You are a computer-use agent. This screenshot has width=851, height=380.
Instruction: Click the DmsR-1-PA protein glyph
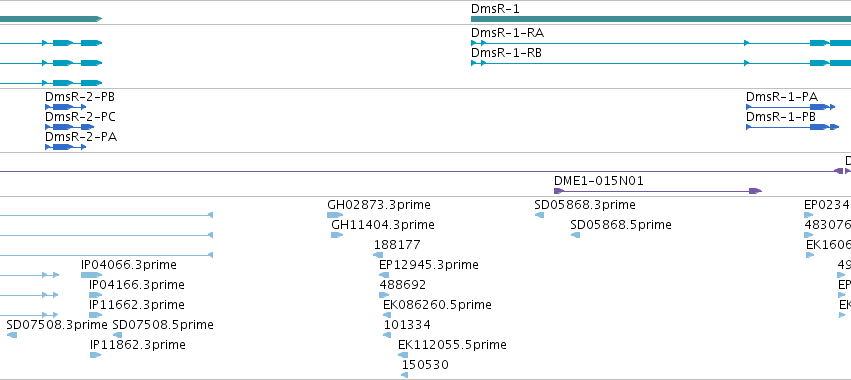point(790,107)
